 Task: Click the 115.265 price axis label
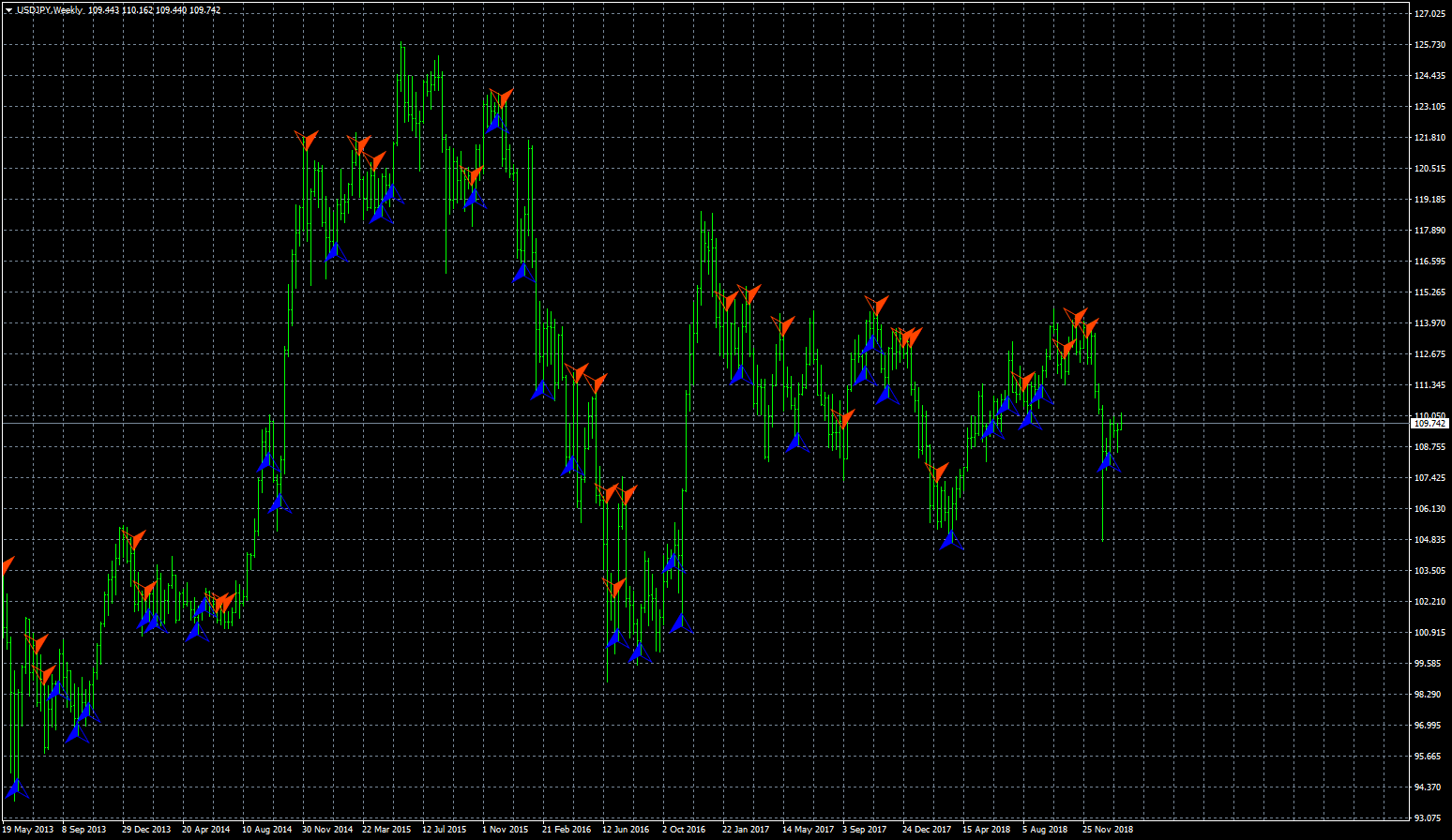tap(1429, 292)
